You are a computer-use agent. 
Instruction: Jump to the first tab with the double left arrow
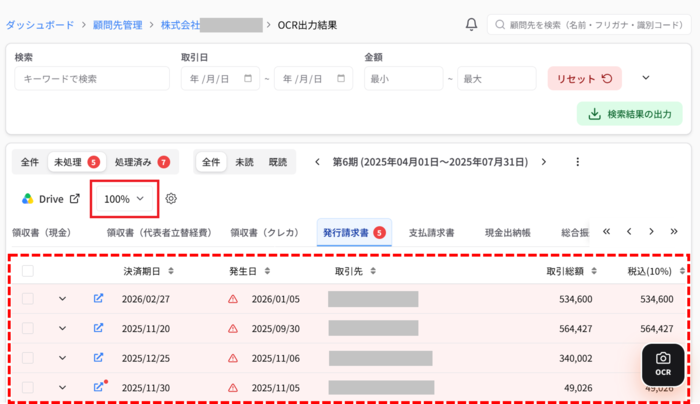(x=606, y=231)
